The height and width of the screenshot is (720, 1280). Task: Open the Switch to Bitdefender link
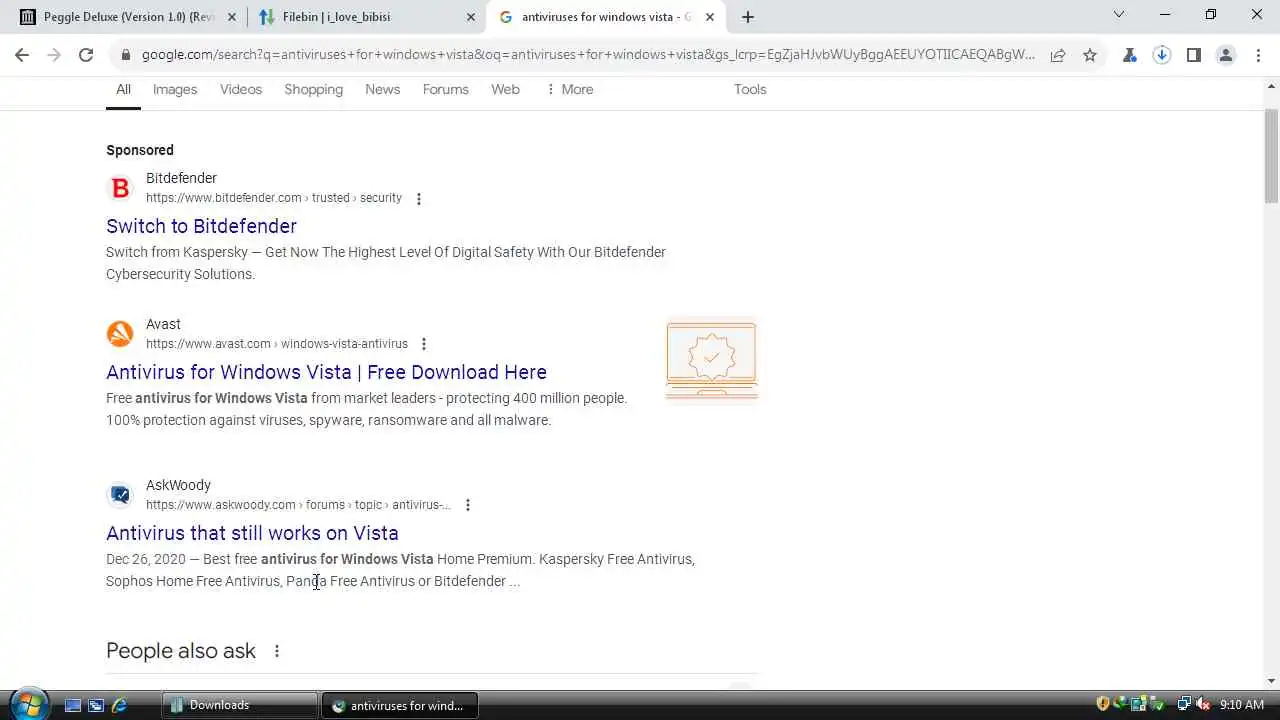coord(201,226)
